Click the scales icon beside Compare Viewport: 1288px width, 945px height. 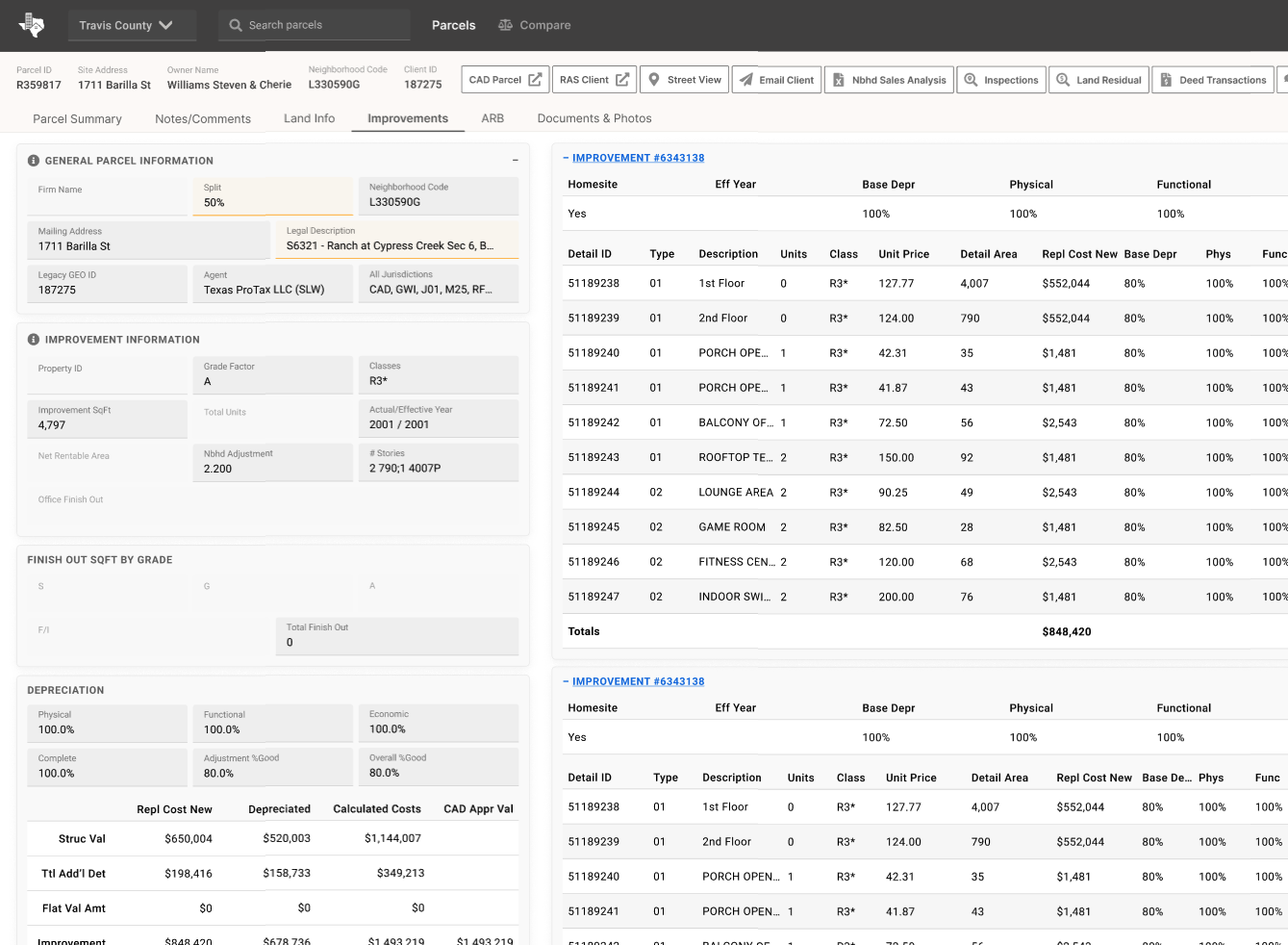tap(505, 25)
